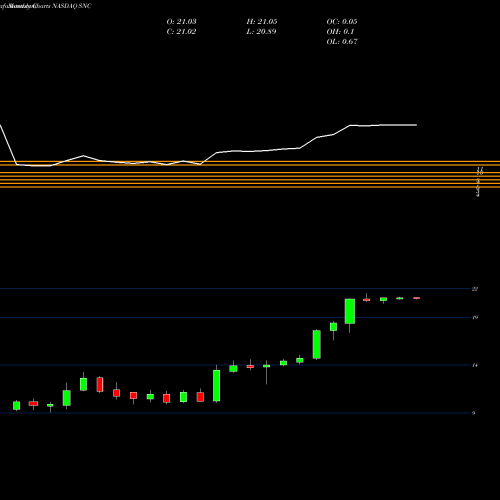
Task: Click the candle with long lower wick near 14
Action: 267,366
